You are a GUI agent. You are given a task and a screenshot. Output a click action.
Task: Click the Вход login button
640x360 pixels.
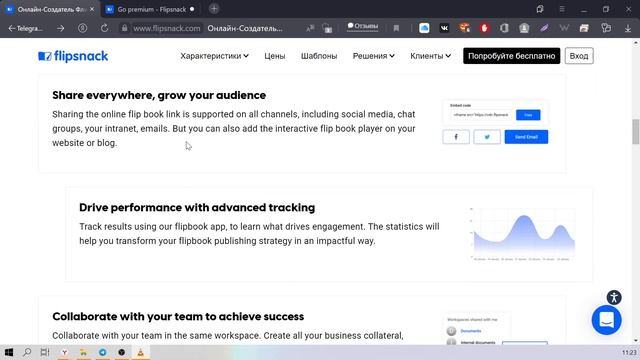click(579, 56)
